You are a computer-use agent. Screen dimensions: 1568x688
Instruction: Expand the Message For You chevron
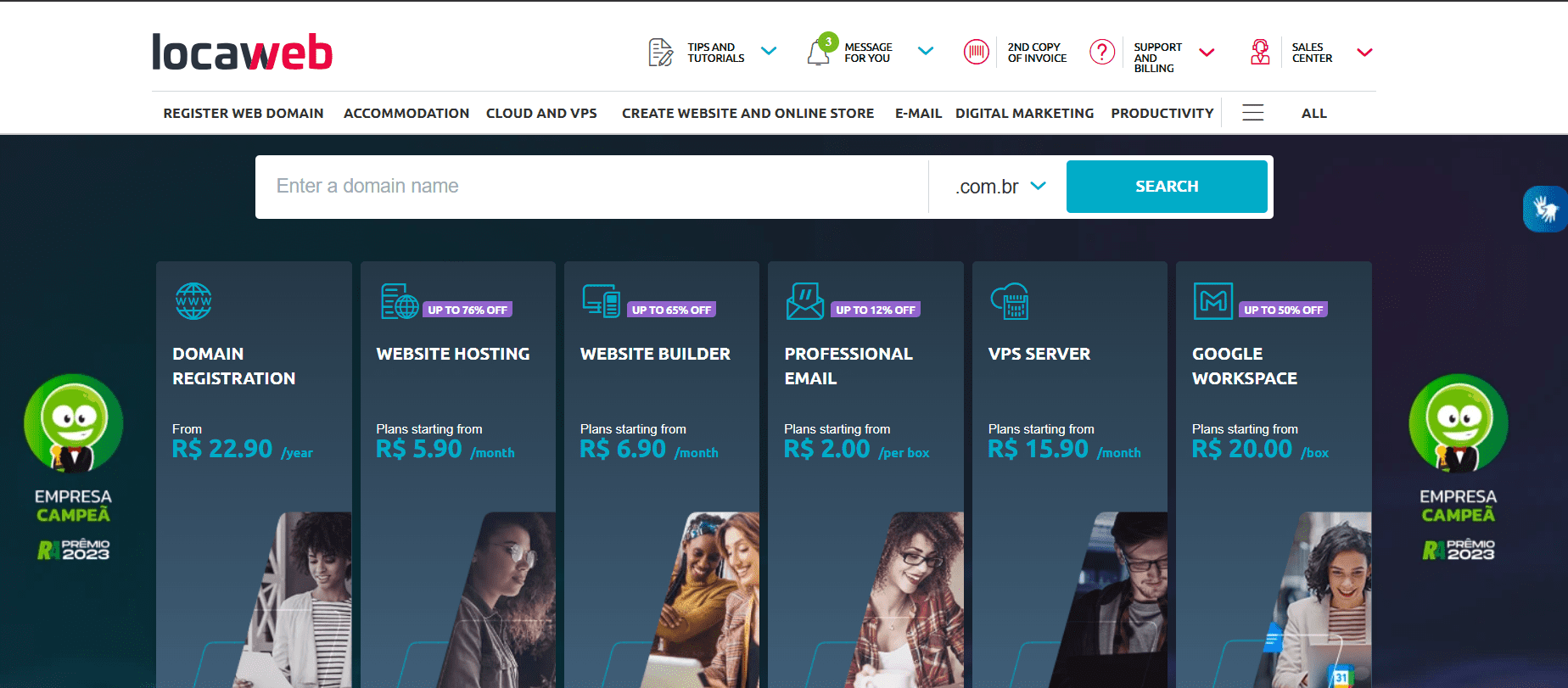926,52
